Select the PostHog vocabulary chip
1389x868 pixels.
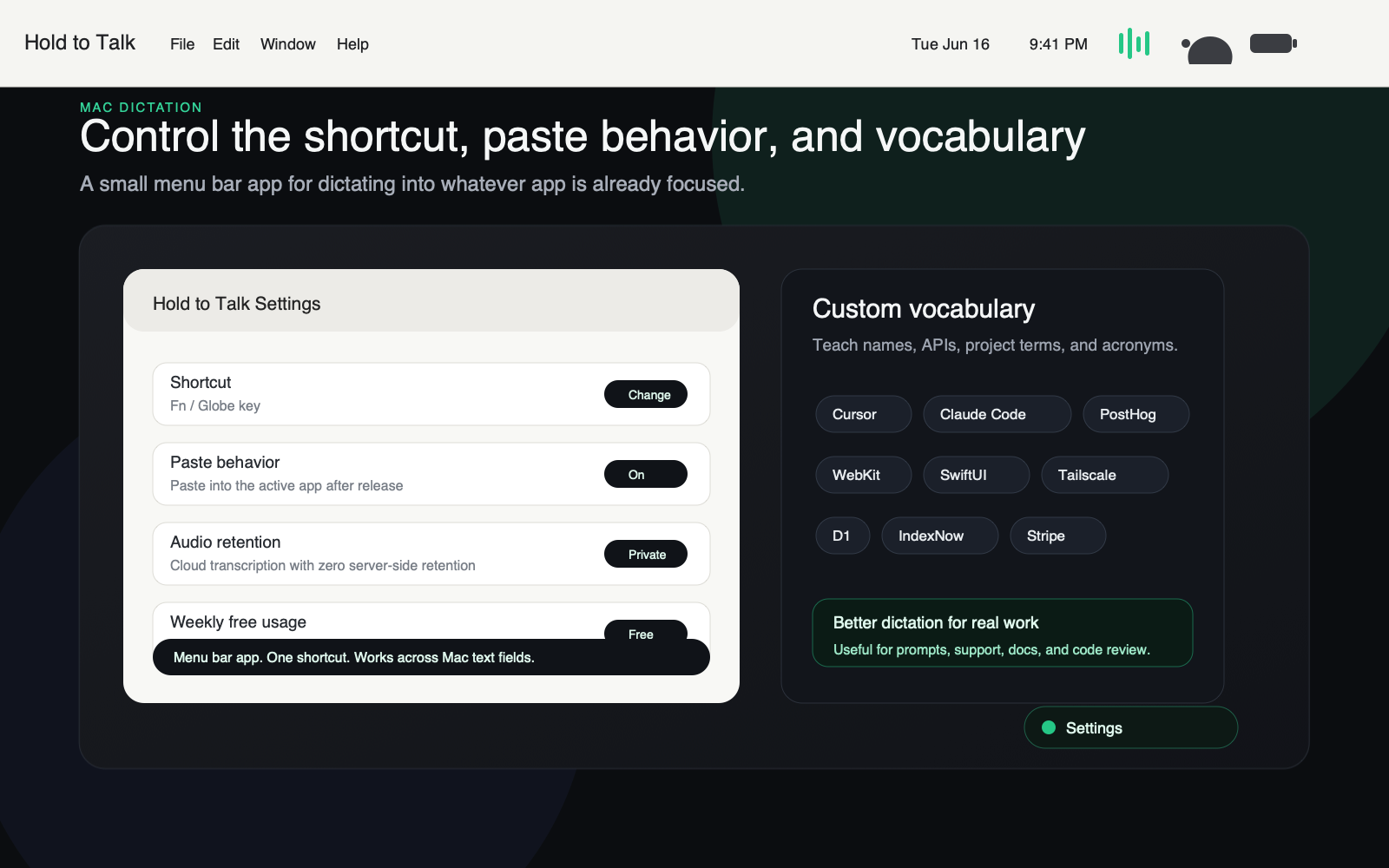[1136, 414]
